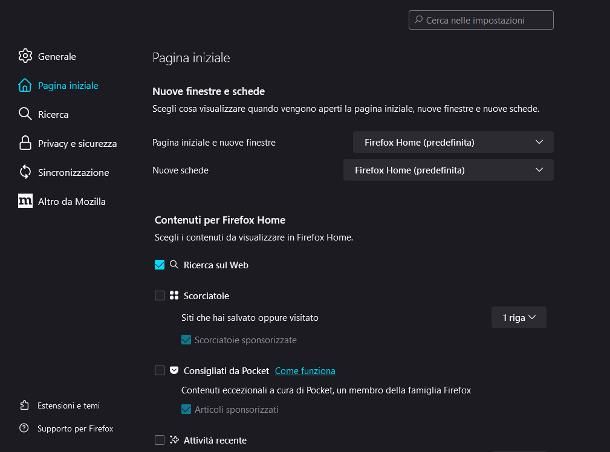Open the Generale settings section
This screenshot has width=610, height=452.
point(47,56)
